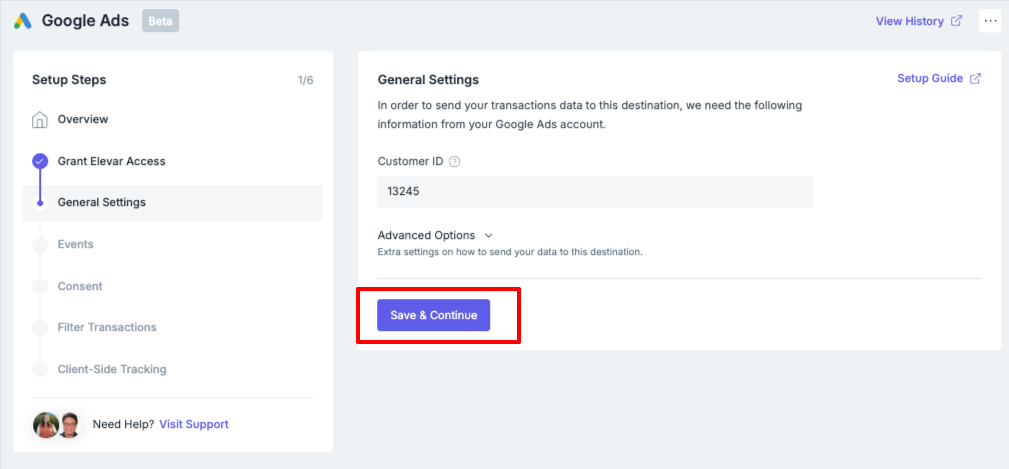Click the Customer ID help question icon
Viewport: 1009px width, 469px height.
pyautogui.click(x=454, y=161)
